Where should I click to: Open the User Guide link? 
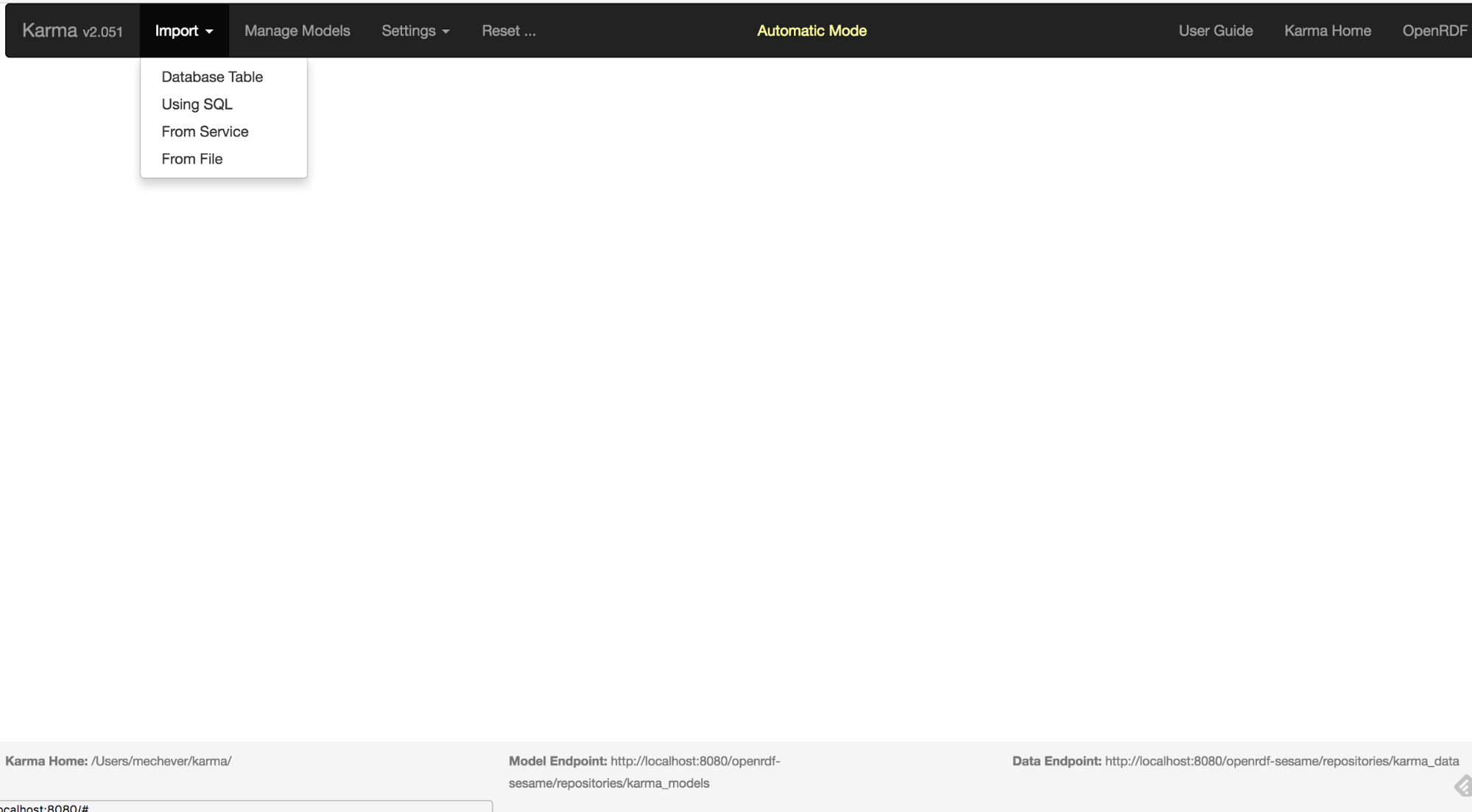(1215, 31)
